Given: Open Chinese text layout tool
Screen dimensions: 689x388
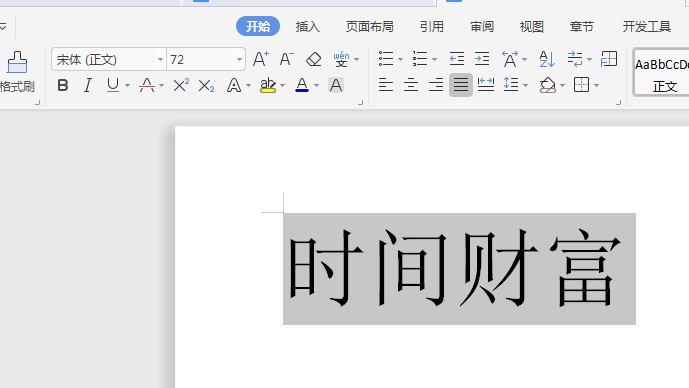Looking at the screenshot, I should pyautogui.click(x=510, y=59).
